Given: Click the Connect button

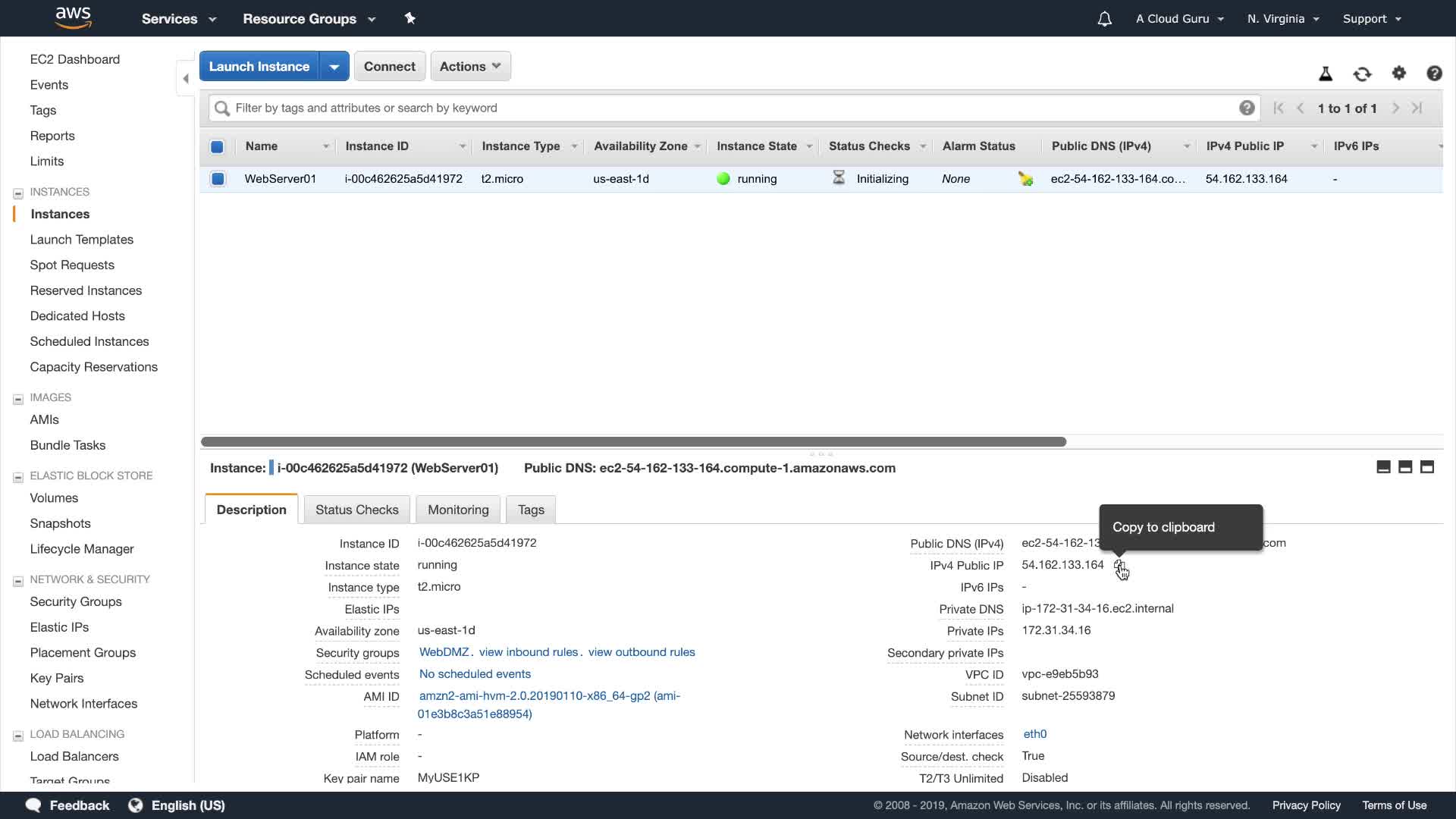Looking at the screenshot, I should click(x=389, y=67).
